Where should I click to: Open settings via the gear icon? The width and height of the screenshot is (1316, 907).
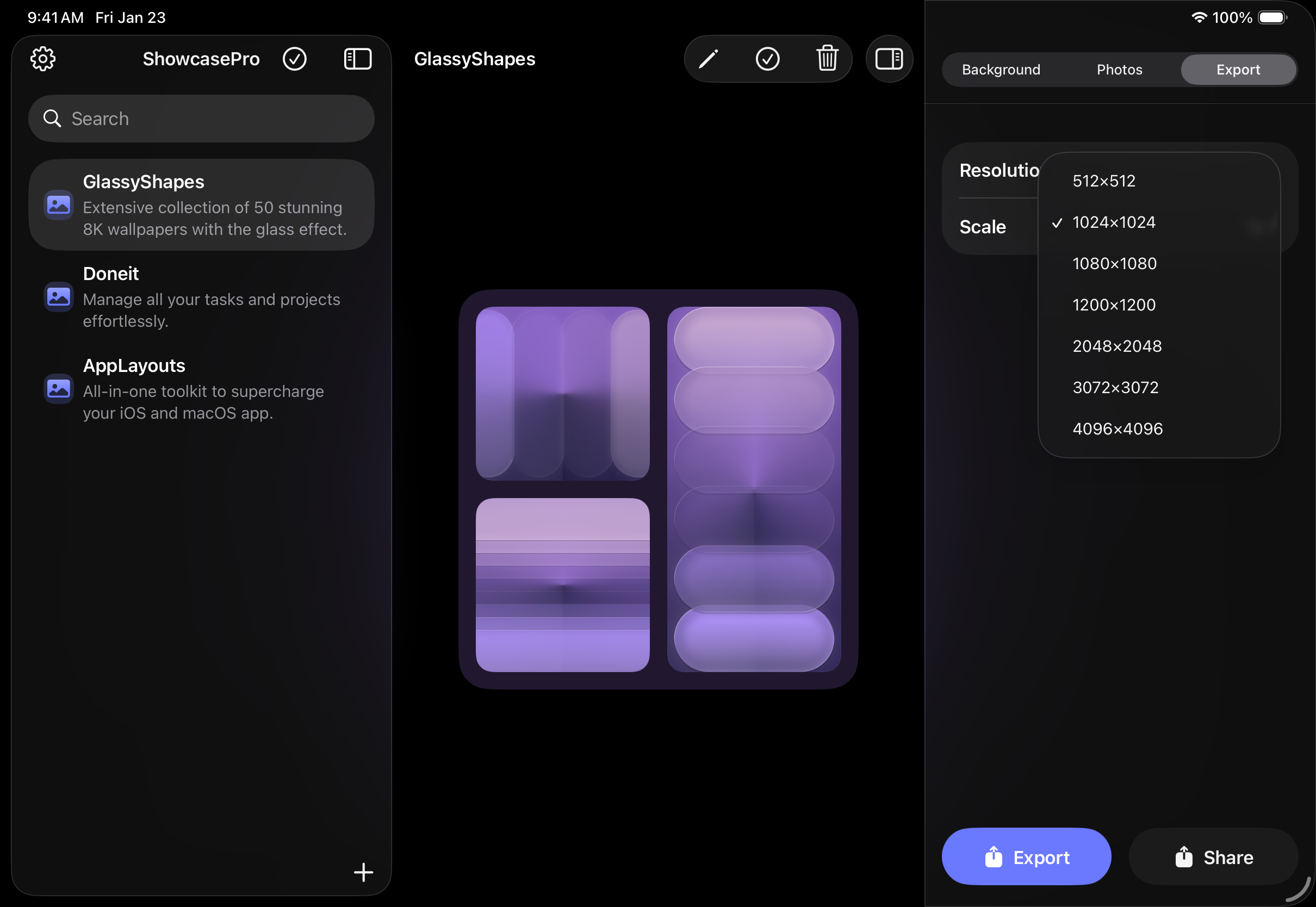(42, 59)
